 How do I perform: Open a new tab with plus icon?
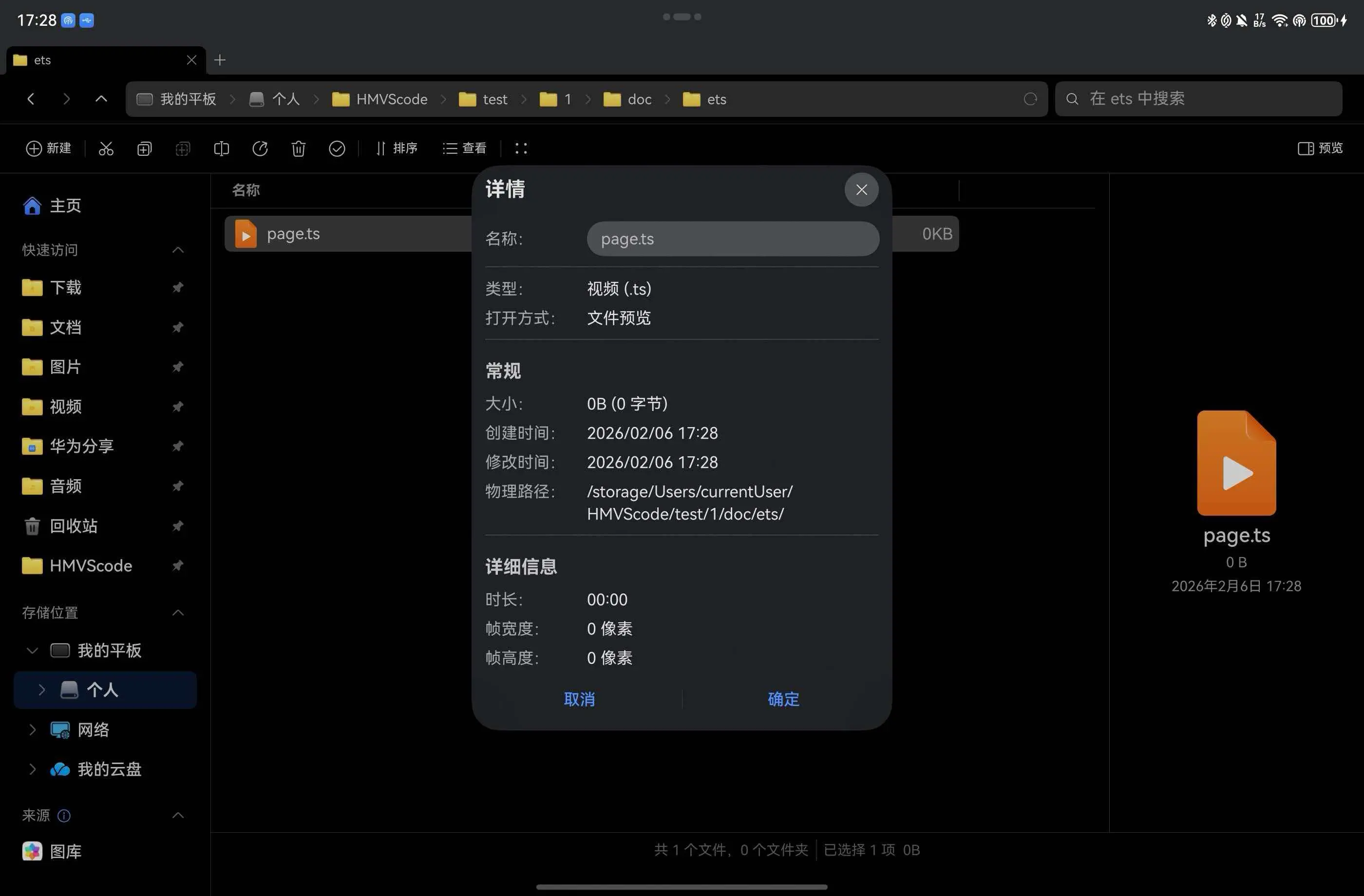(220, 60)
